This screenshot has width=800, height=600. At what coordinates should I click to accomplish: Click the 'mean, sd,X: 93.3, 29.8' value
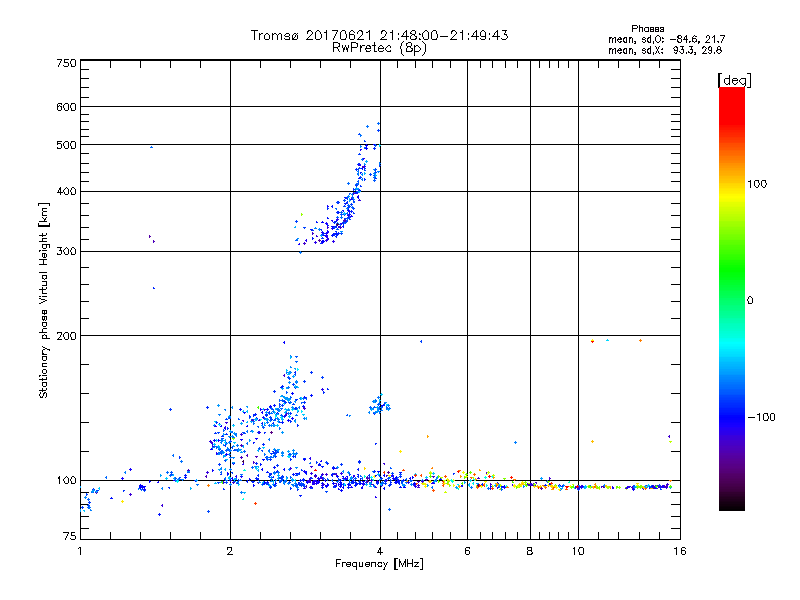(x=665, y=50)
